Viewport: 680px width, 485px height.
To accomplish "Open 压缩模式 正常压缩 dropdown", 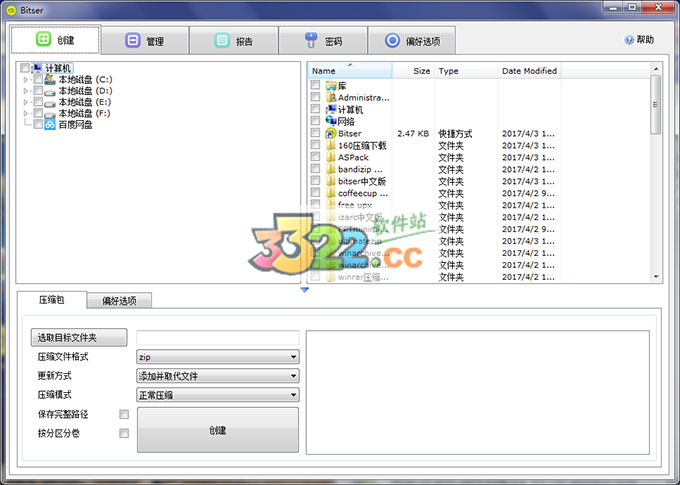I will pos(218,395).
